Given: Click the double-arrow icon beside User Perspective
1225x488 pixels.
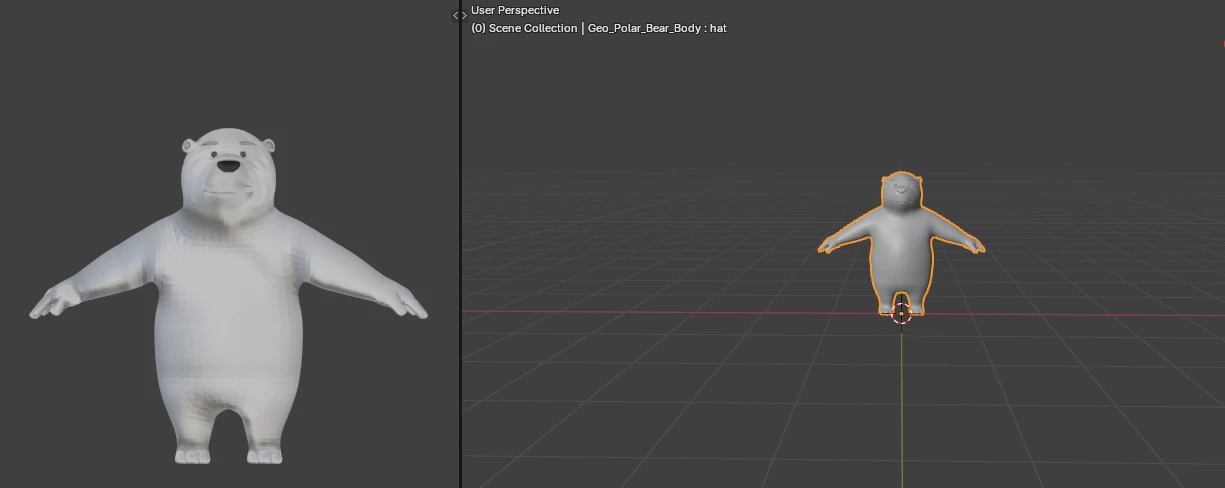Looking at the screenshot, I should (x=459, y=15).
